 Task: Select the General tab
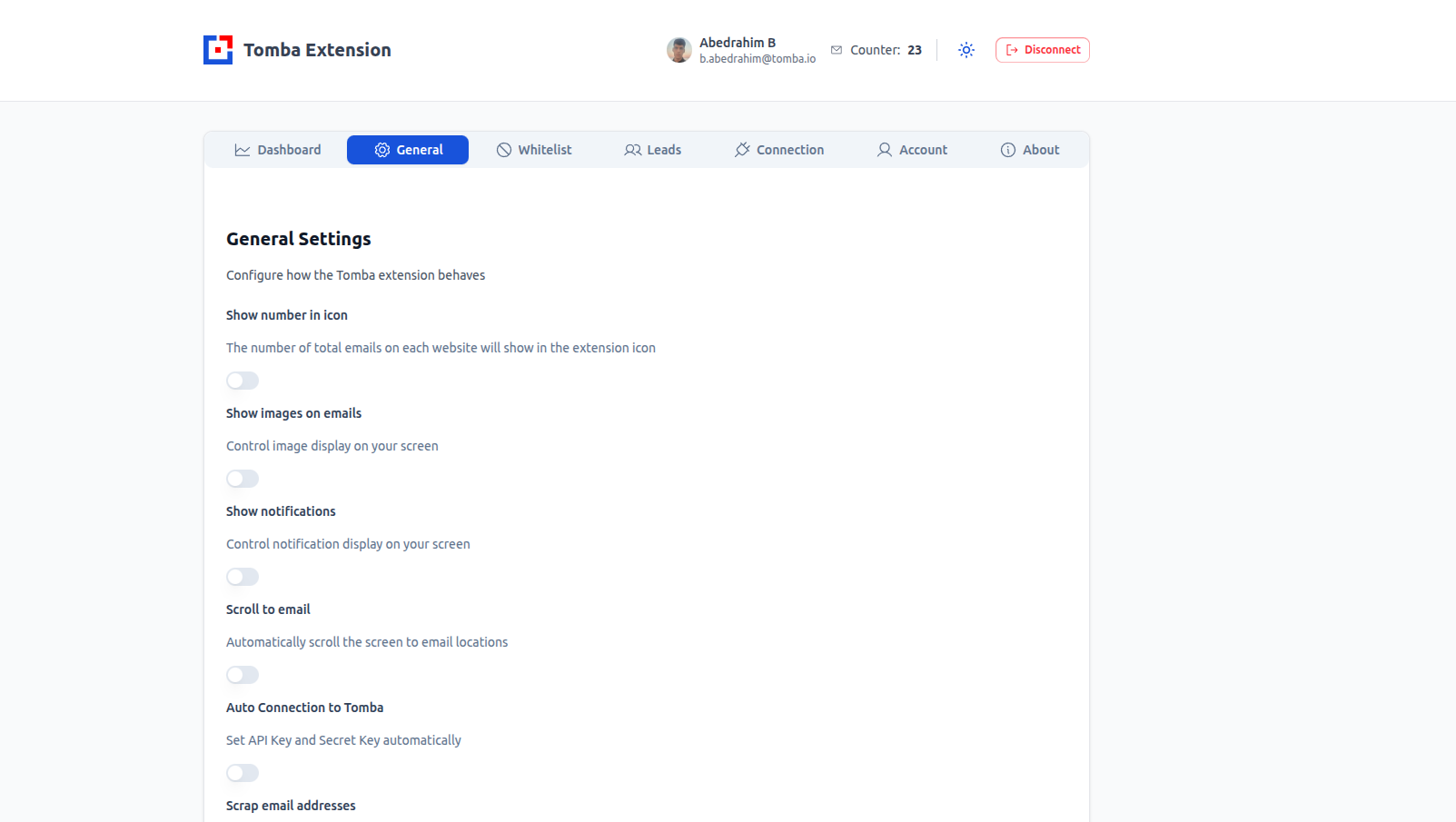click(x=408, y=150)
